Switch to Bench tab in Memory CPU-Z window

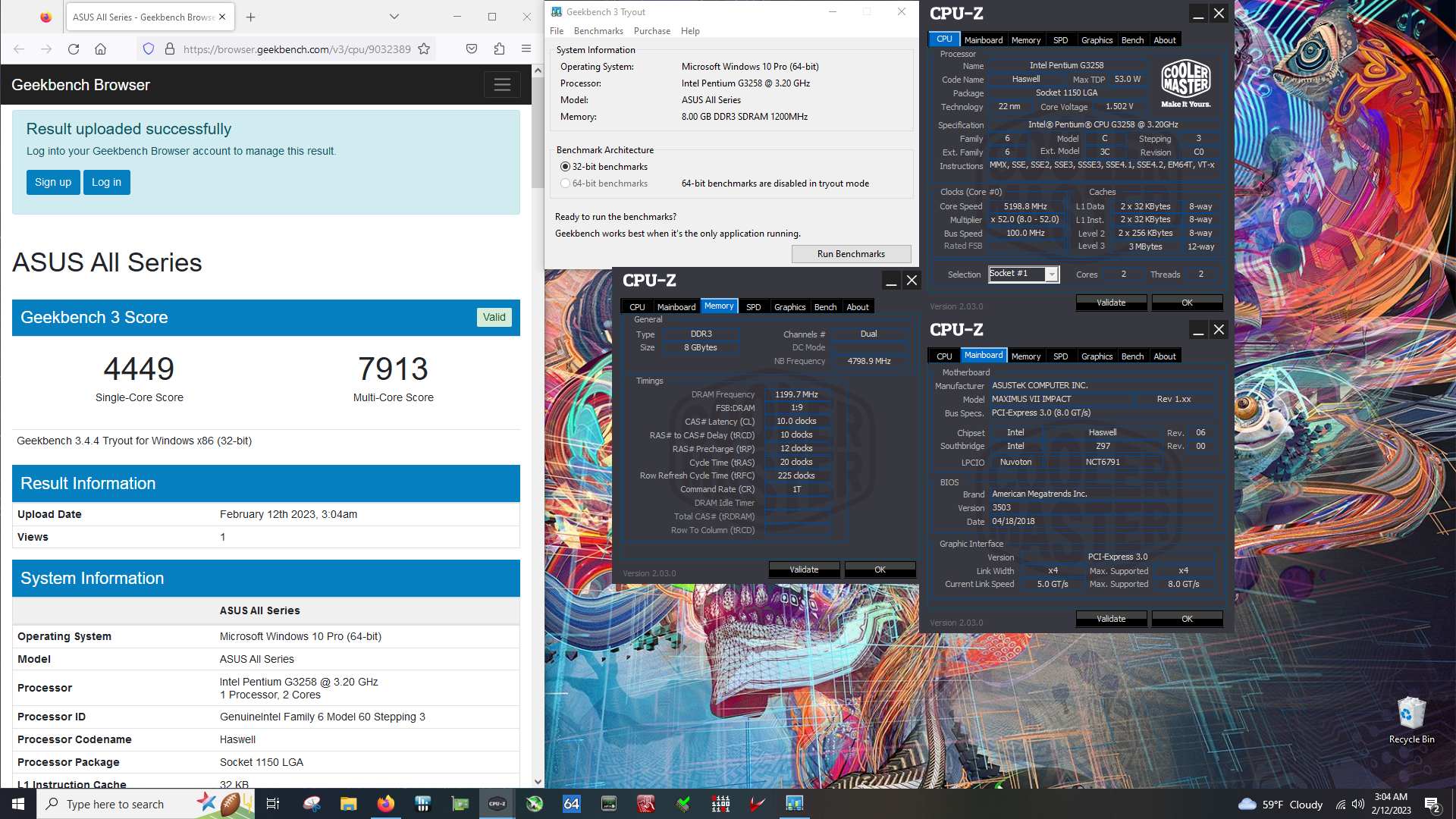coord(825,307)
